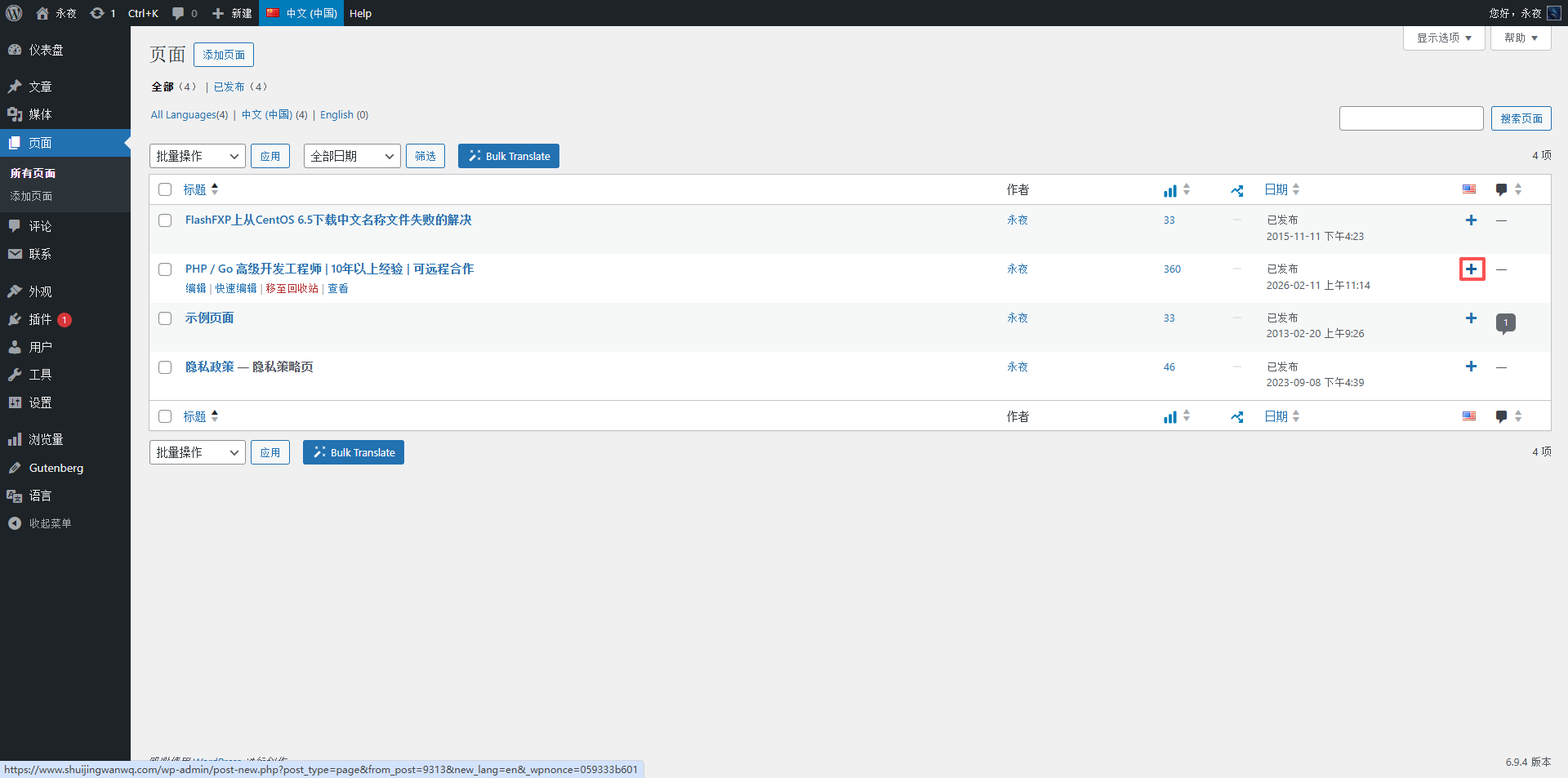Check the 示例页面 row checkbox
Screen dimensions: 1568x778
click(x=165, y=318)
